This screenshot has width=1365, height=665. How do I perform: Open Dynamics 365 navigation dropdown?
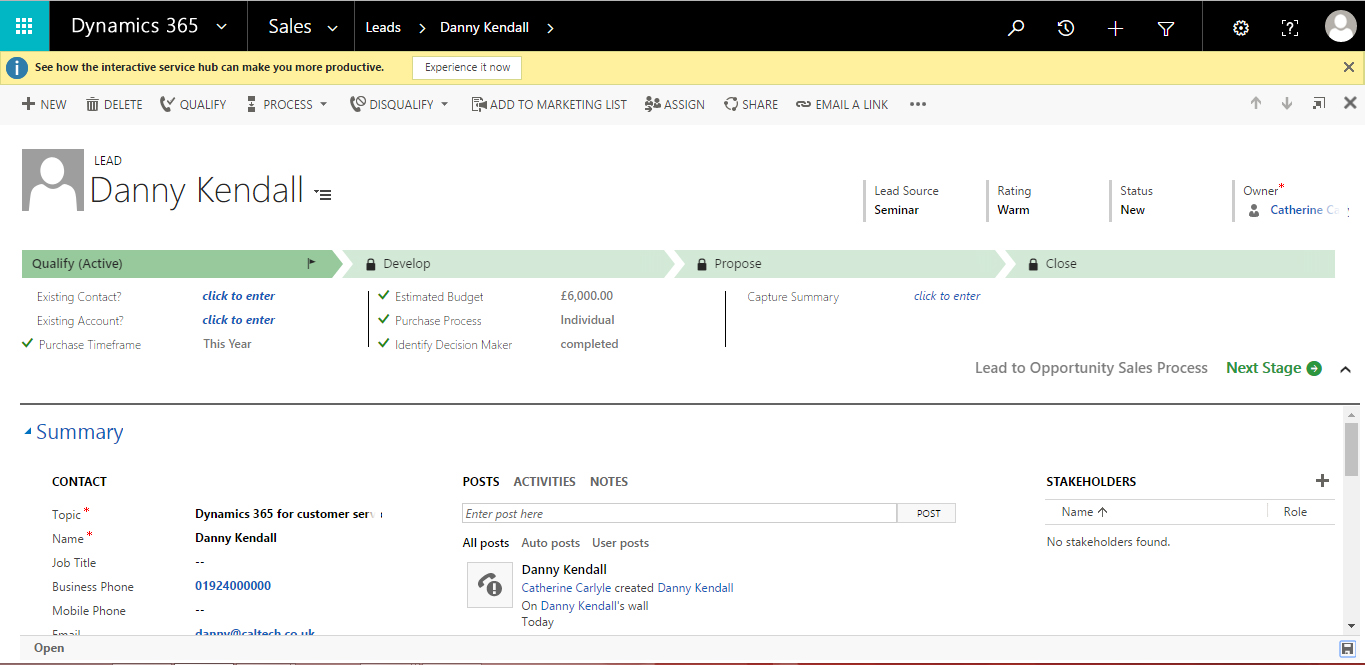(222, 28)
